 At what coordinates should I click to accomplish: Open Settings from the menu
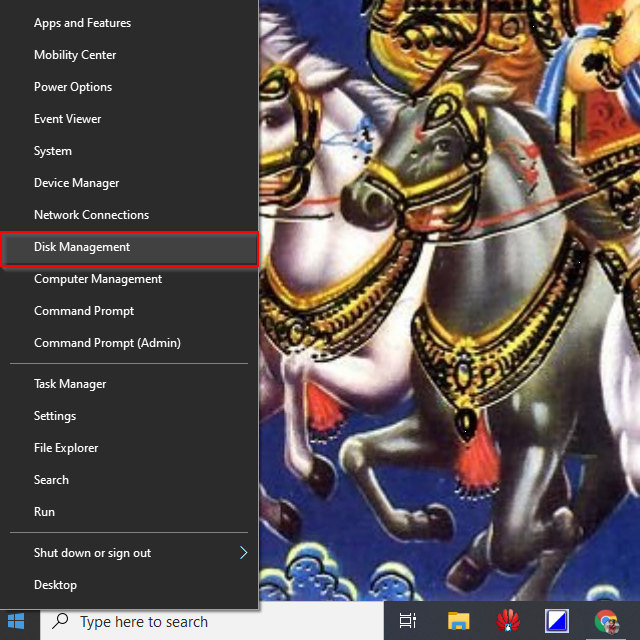click(129, 416)
